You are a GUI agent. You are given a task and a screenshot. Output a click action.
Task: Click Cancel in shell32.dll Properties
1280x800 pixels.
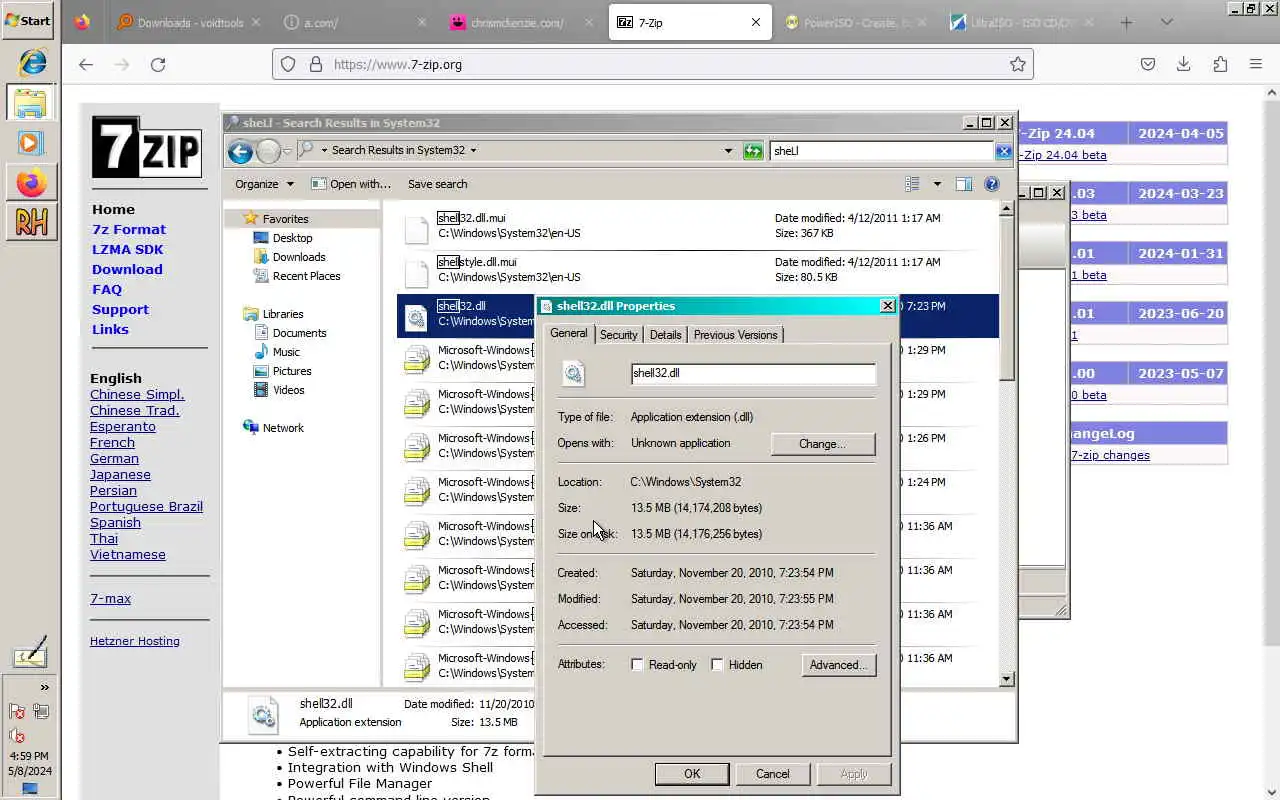click(773, 774)
